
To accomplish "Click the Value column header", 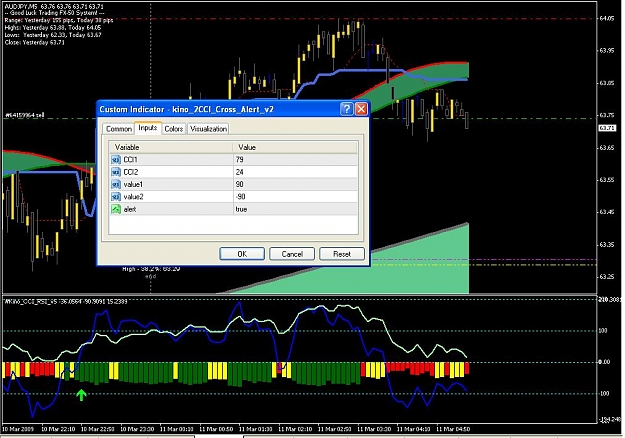I will (295, 147).
